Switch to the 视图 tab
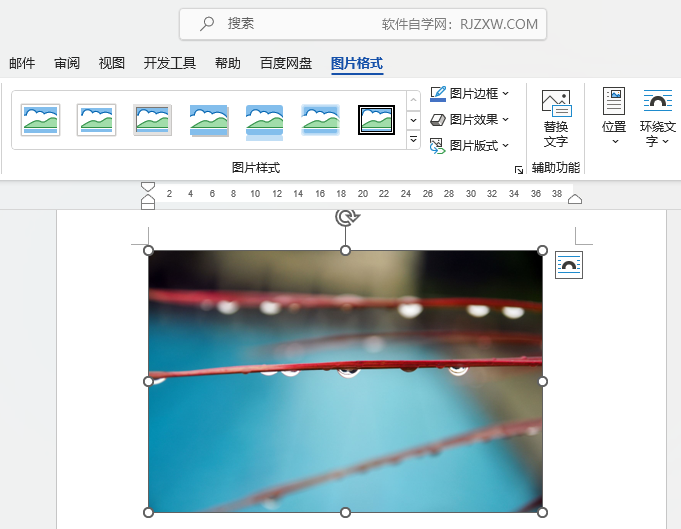The height and width of the screenshot is (529, 681). coord(112,63)
